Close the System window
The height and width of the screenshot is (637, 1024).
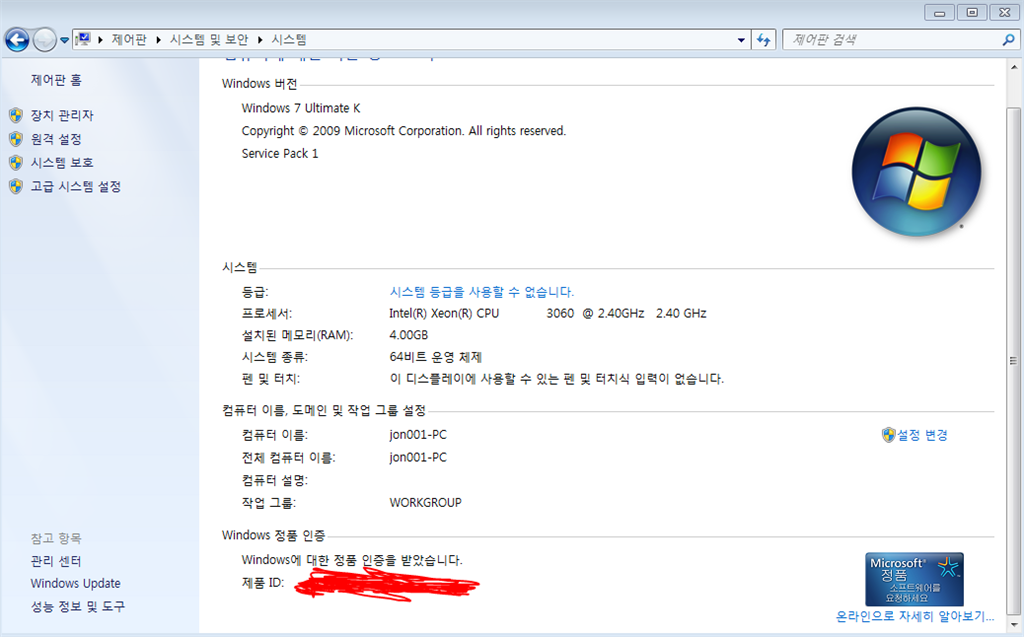click(1005, 12)
